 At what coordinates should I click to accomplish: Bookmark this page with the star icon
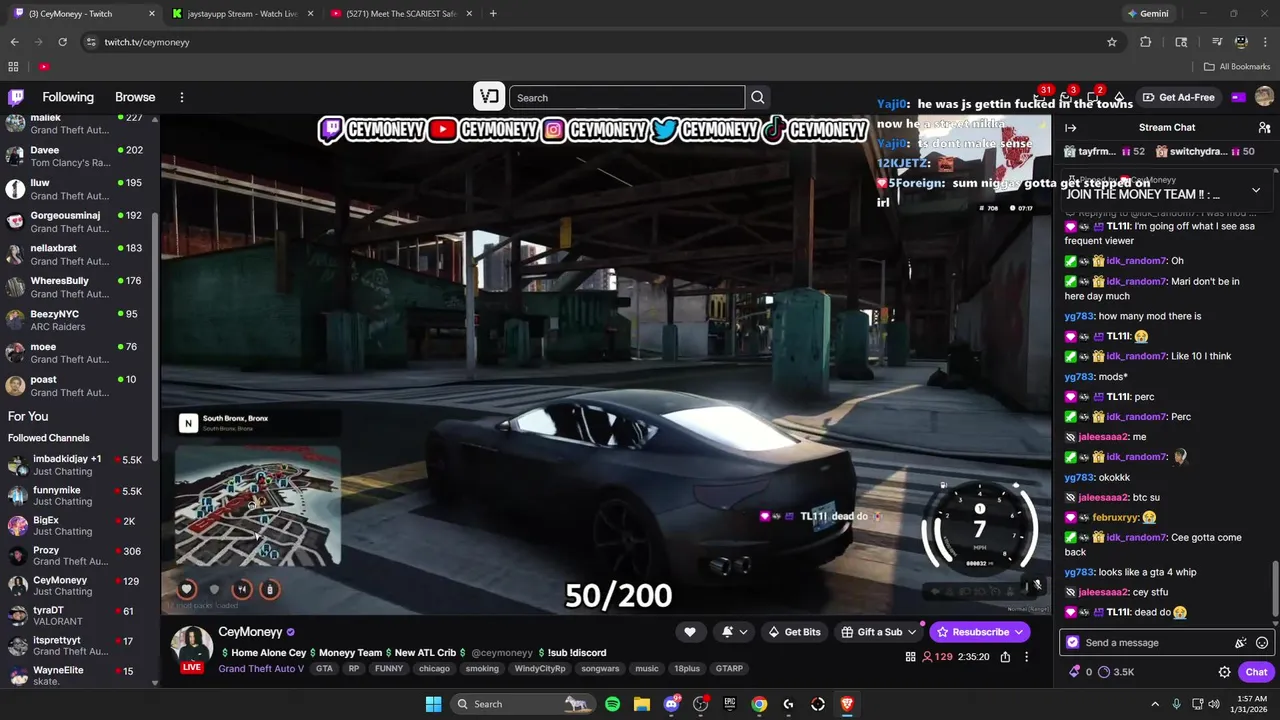point(1112,42)
